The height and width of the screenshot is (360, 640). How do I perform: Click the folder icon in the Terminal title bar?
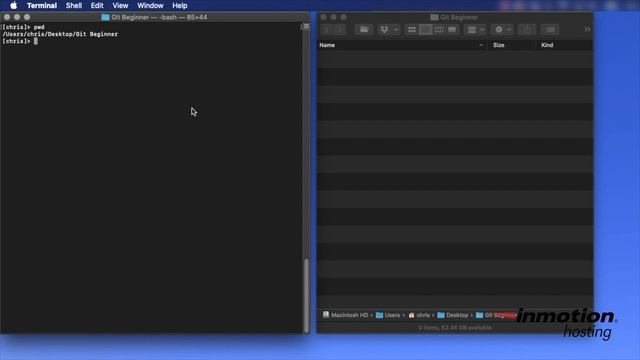(x=105, y=17)
